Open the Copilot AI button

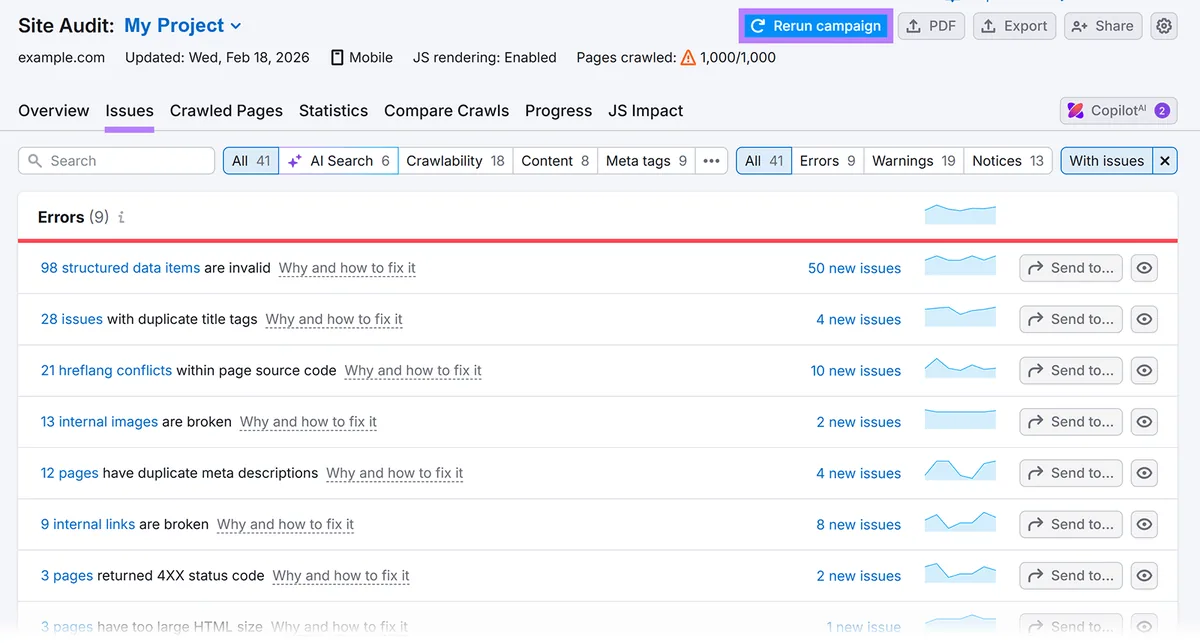[x=1118, y=111]
